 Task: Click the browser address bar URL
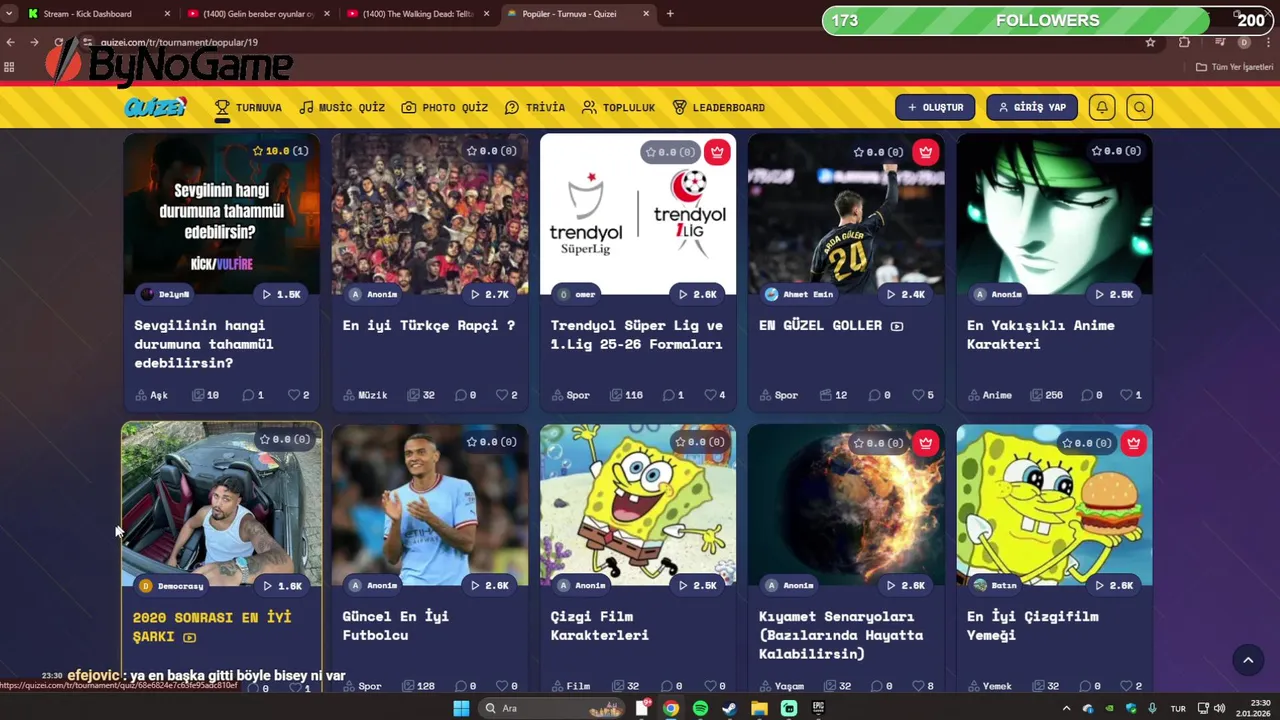pos(179,42)
